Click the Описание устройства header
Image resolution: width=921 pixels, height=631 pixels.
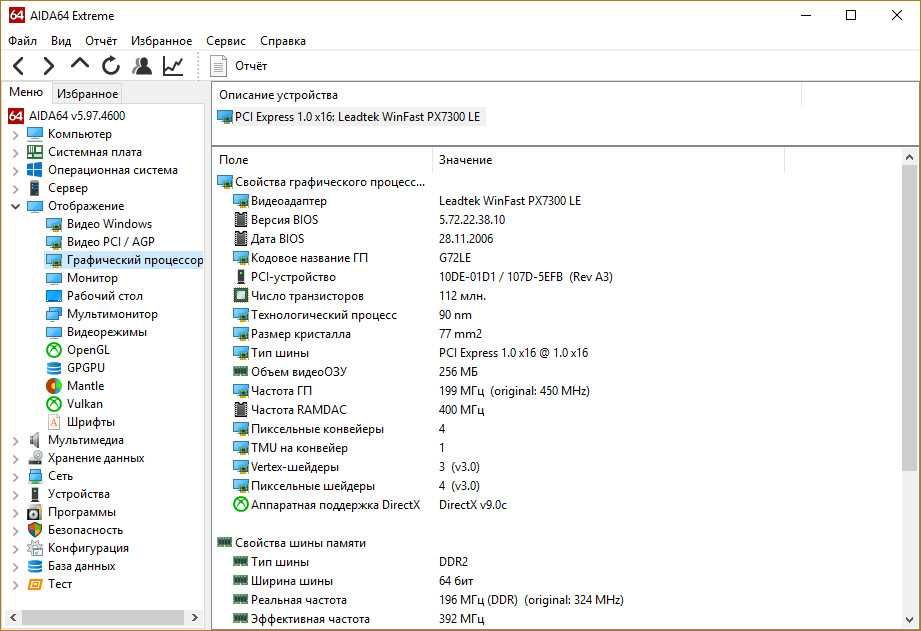[507, 95]
